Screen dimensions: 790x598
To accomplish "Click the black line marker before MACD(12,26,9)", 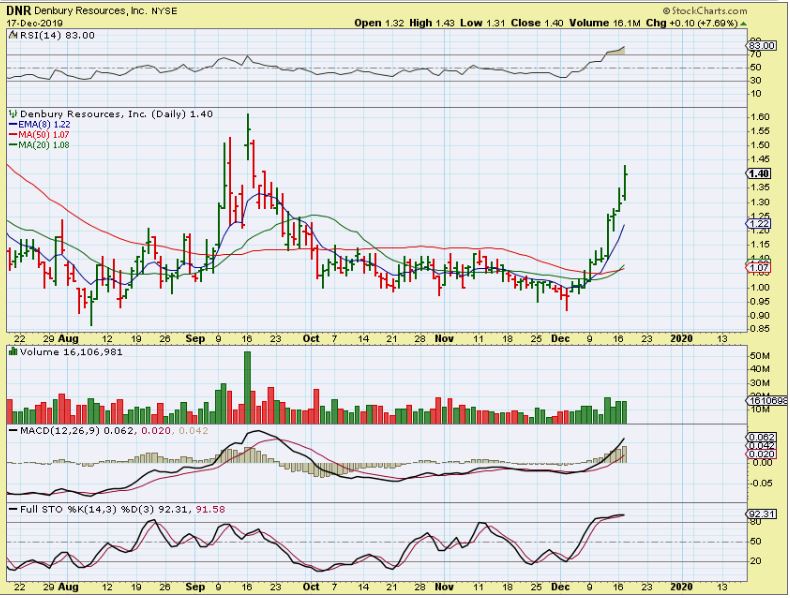I will tap(13, 431).
